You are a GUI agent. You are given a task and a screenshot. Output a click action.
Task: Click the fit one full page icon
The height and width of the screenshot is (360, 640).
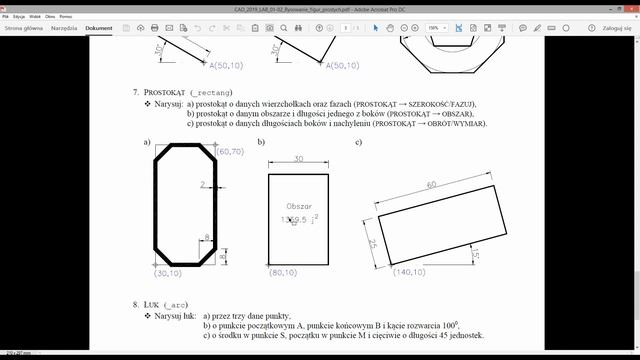pos(473,28)
